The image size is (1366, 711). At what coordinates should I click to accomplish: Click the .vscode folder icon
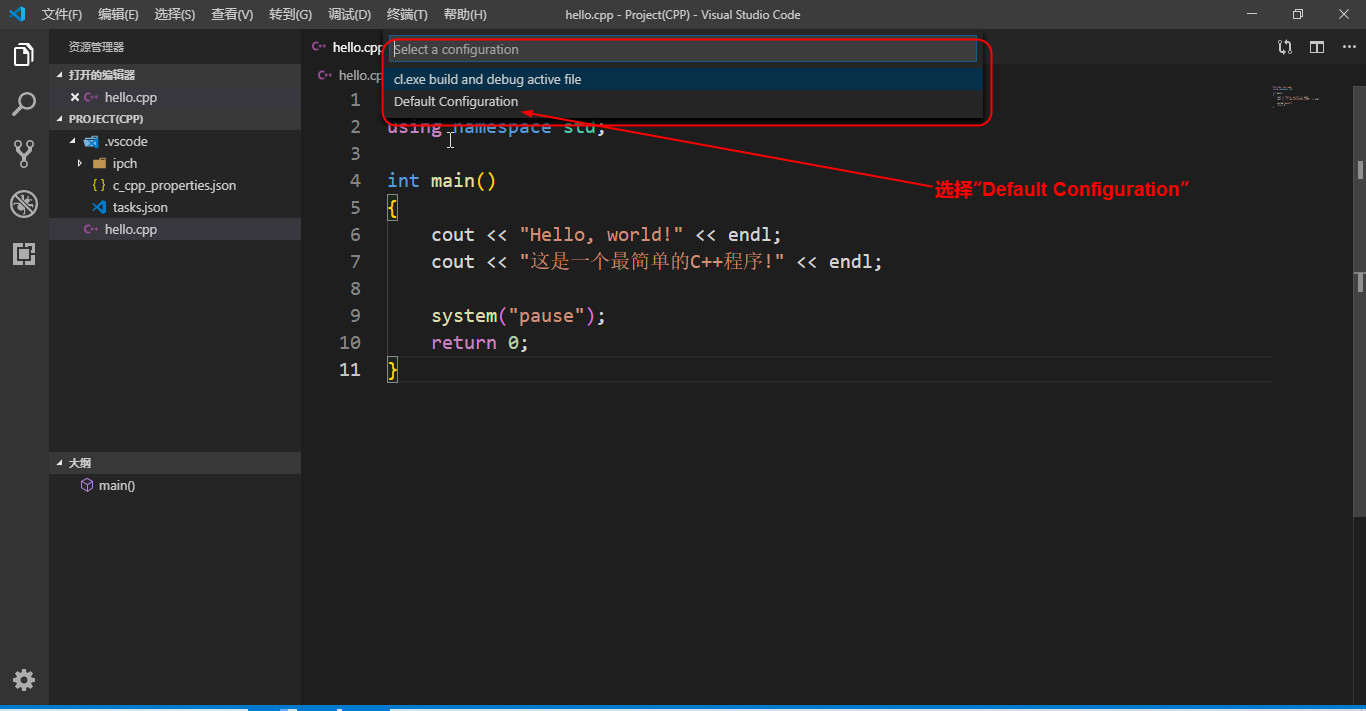click(92, 142)
